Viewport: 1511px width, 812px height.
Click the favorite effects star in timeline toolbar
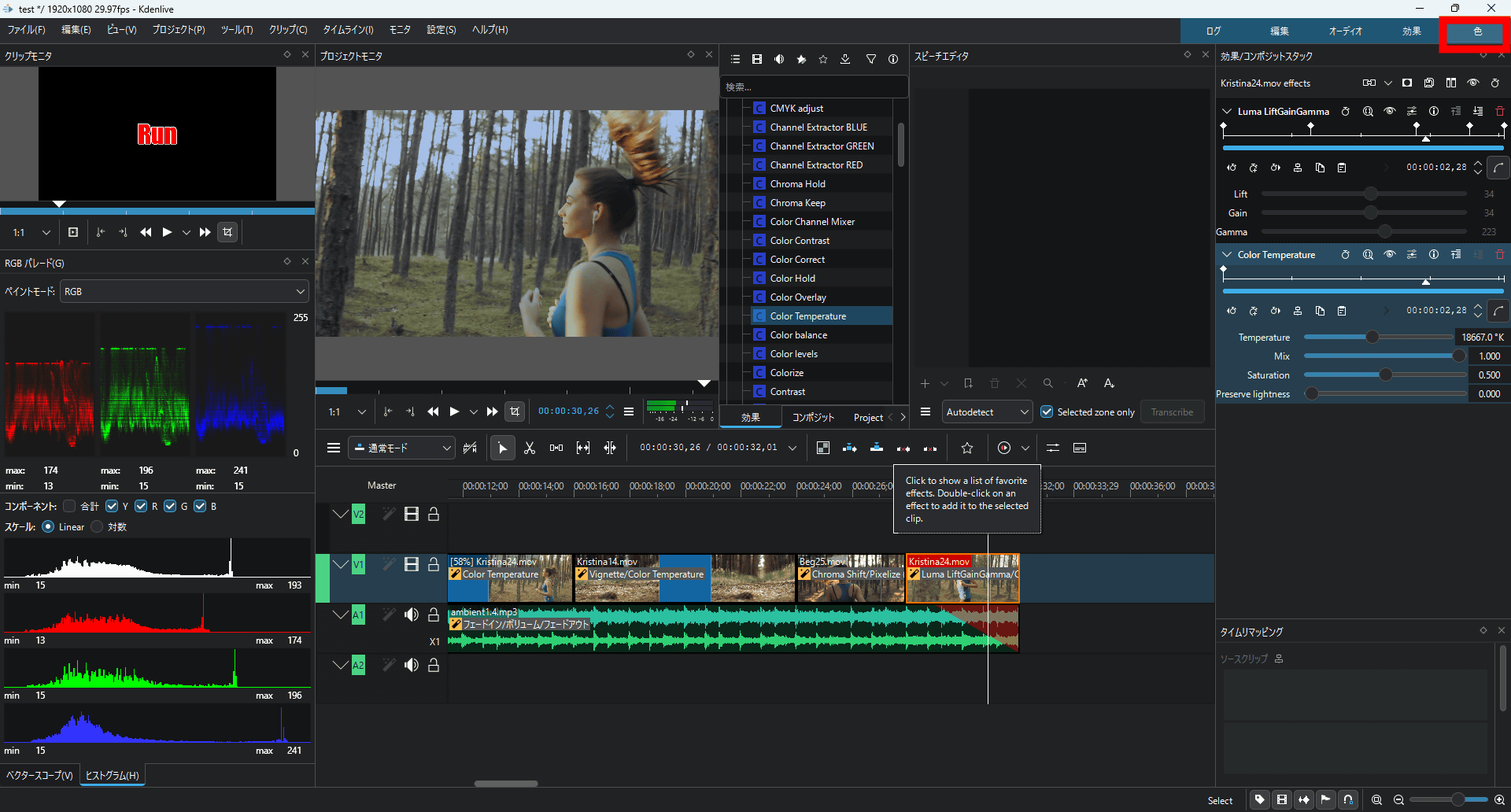coord(967,448)
